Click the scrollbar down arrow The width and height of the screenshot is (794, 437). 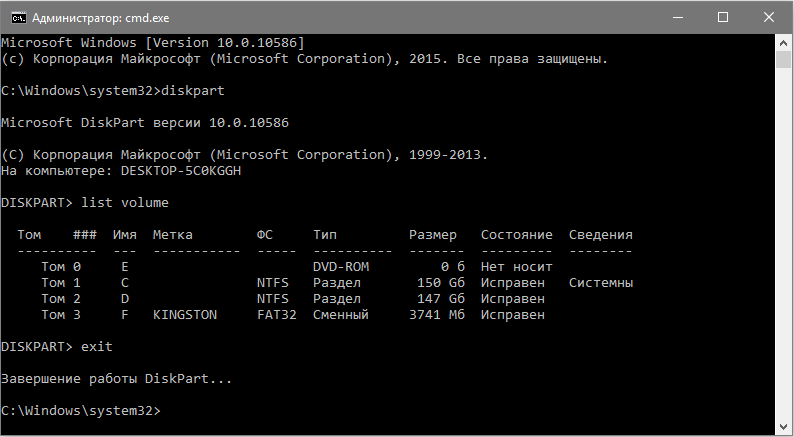[784, 426]
